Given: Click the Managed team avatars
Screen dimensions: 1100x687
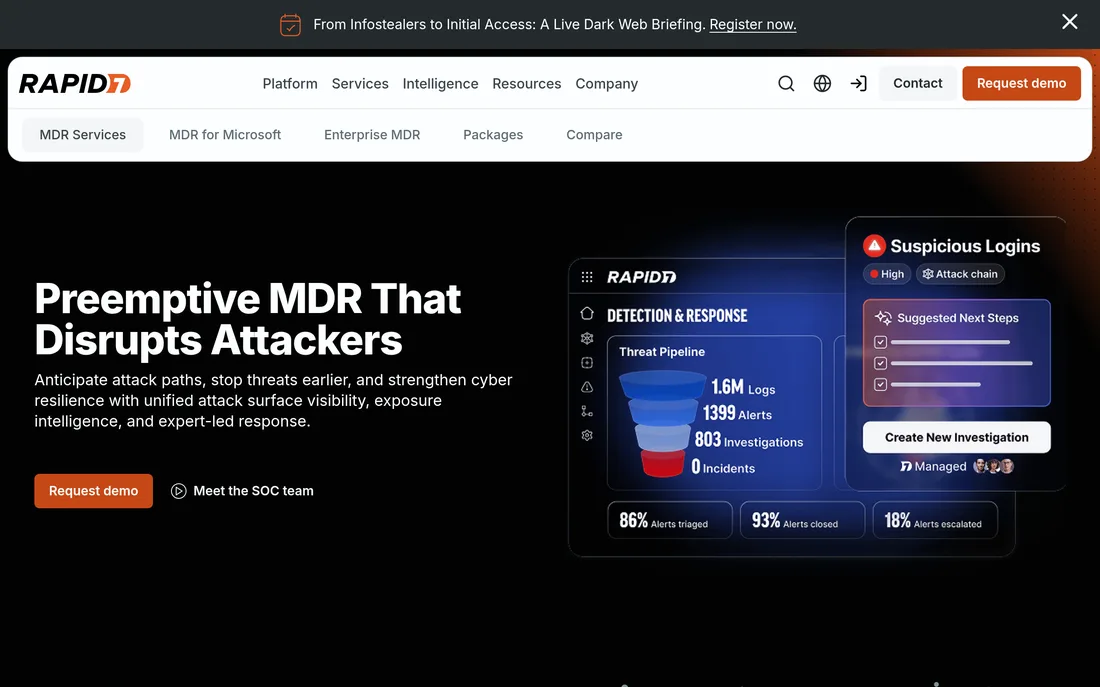Looking at the screenshot, I should click(x=993, y=466).
